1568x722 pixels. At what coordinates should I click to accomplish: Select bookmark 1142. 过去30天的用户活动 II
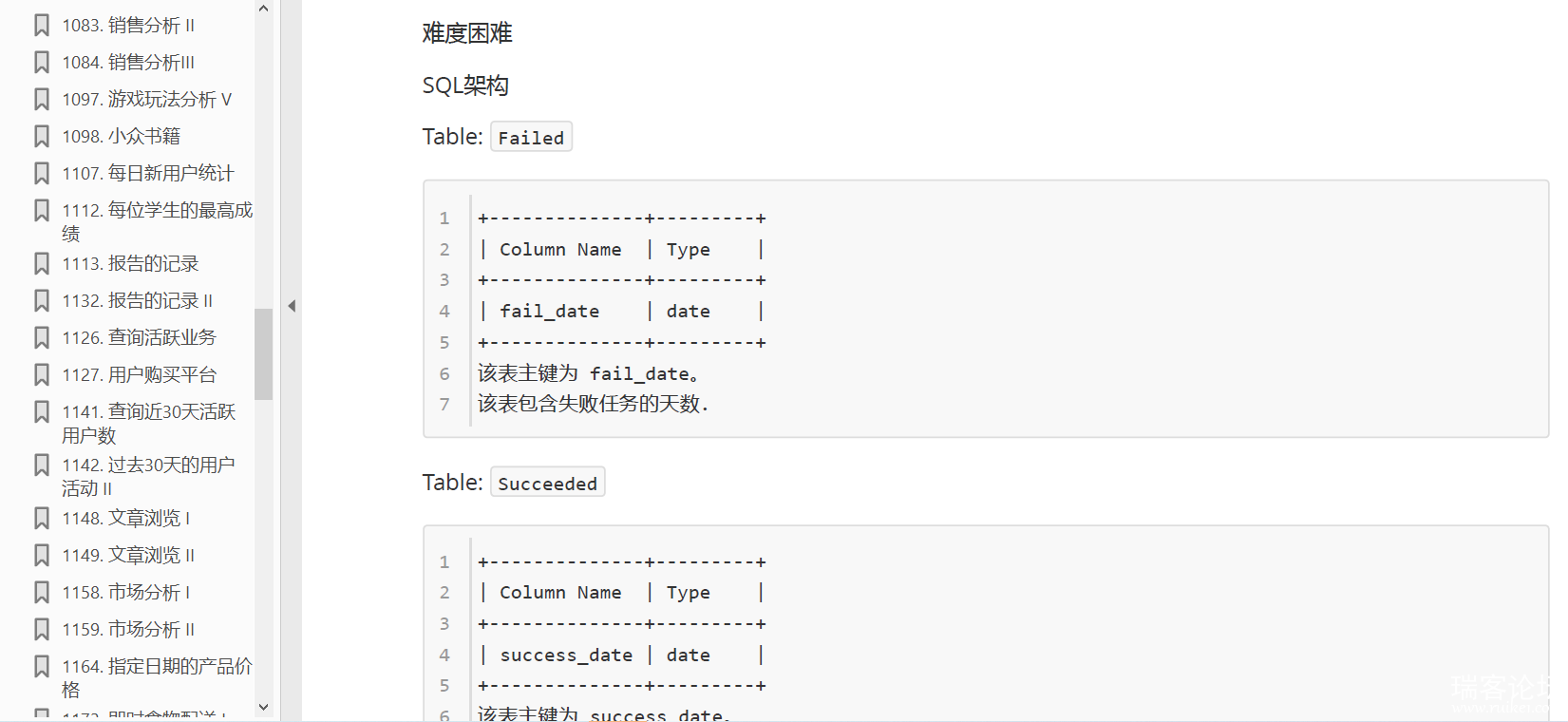point(148,477)
